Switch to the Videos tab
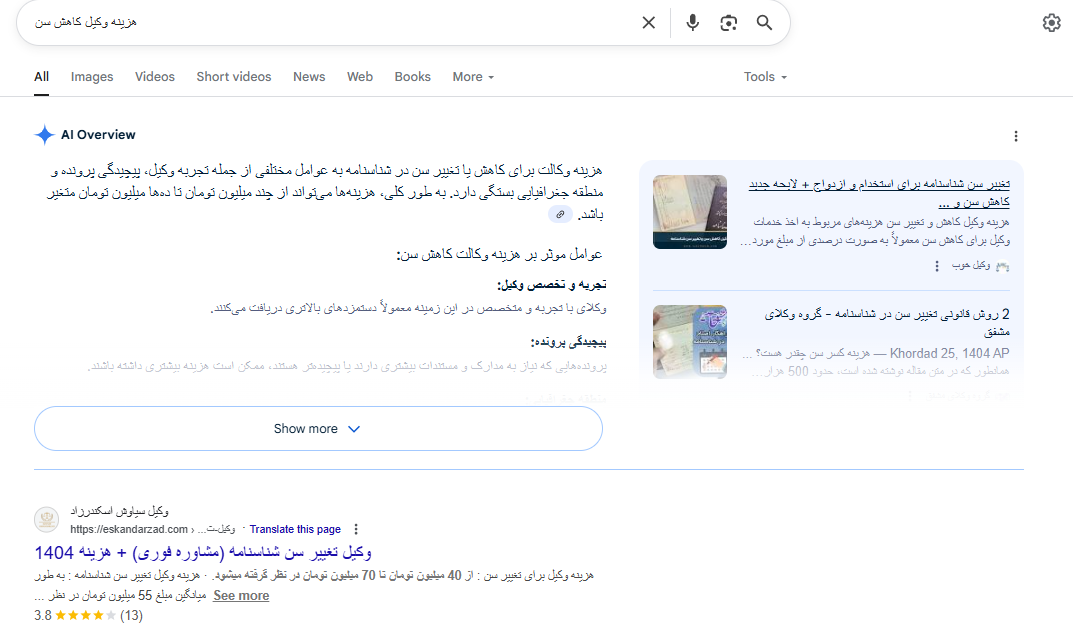 click(x=155, y=77)
